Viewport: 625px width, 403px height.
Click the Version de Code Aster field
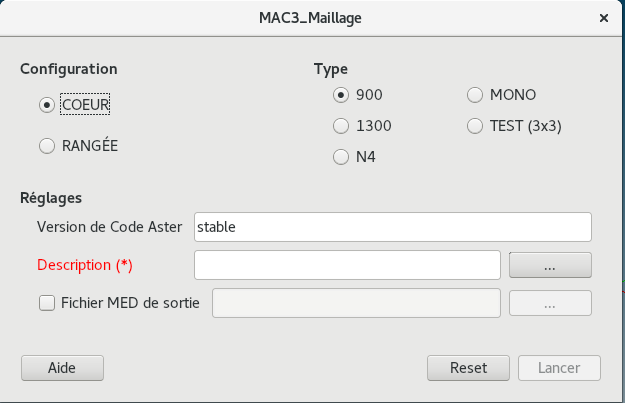(393, 227)
